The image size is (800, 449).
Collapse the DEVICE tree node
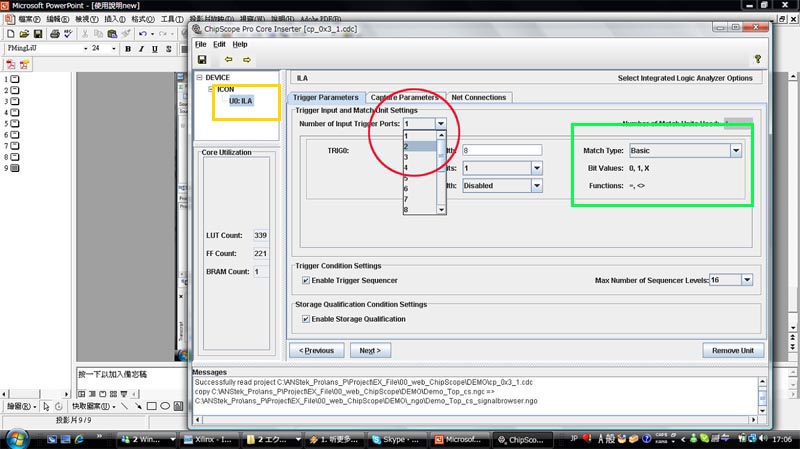point(199,78)
